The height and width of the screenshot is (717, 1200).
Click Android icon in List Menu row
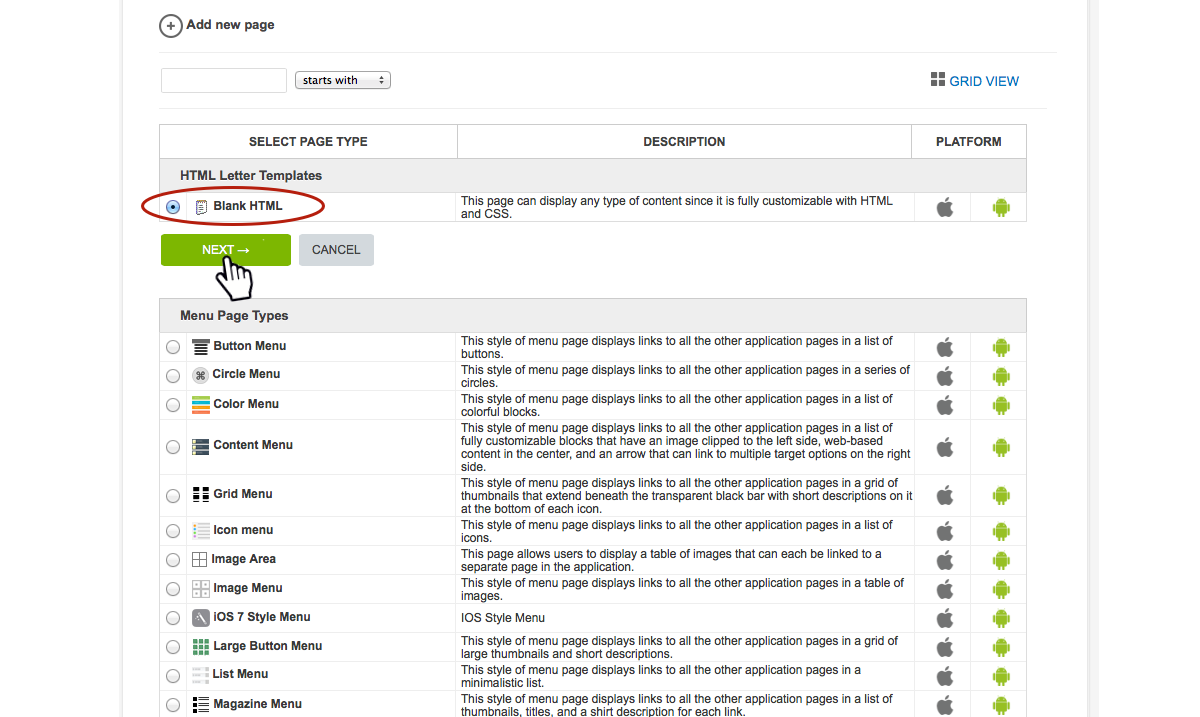tap(1001, 676)
